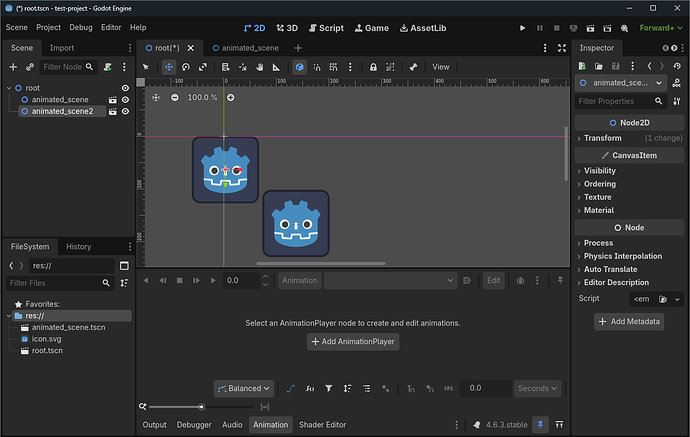The width and height of the screenshot is (690, 437).
Task: Open the View menu button
Action: 440,67
